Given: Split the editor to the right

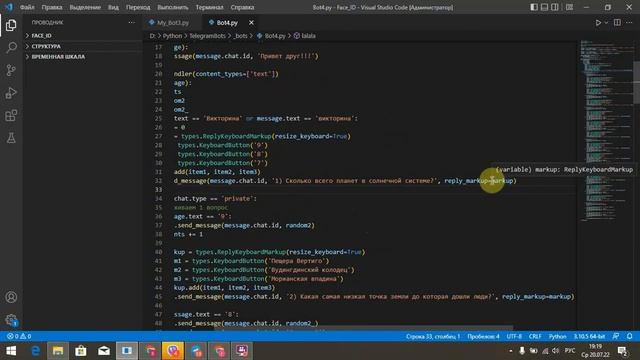Looking at the screenshot, I should [x=617, y=23].
